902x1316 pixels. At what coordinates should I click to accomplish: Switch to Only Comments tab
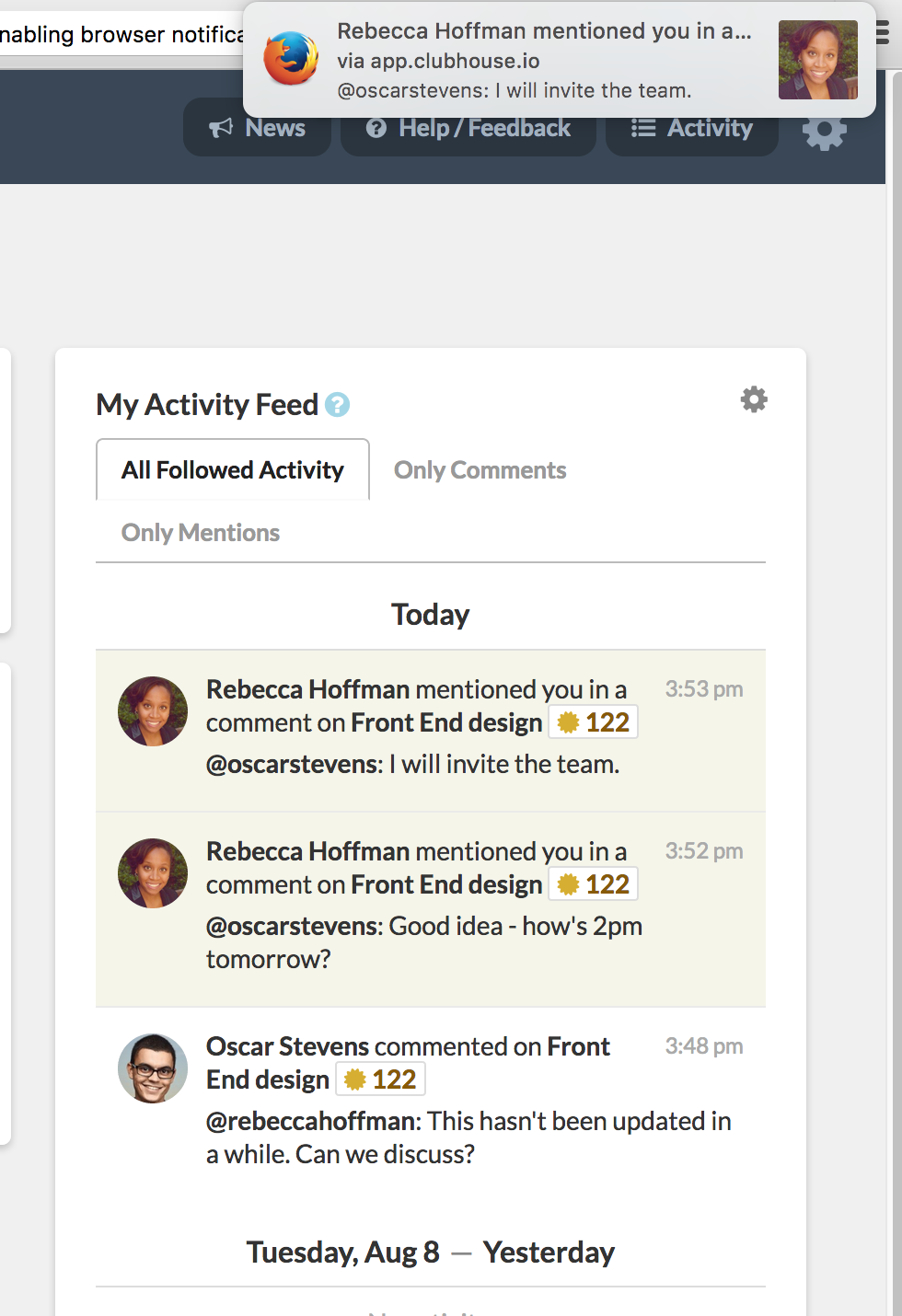pos(480,470)
